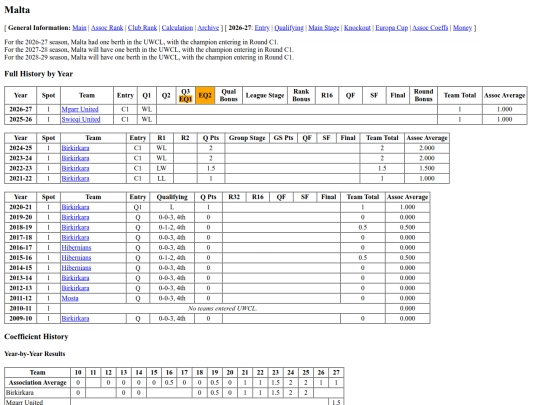Viewport: 540px width, 405px height.
Task: Select the 'Round Bonus' column header
Action: pos(423,95)
